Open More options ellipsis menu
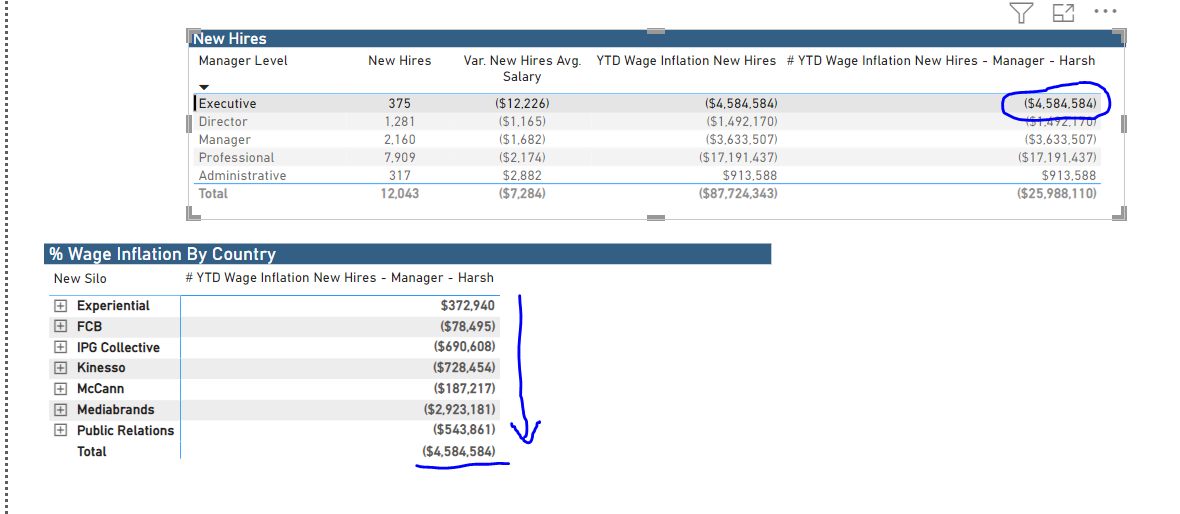Screen dimensions: 1180x514 tap(1105, 11)
